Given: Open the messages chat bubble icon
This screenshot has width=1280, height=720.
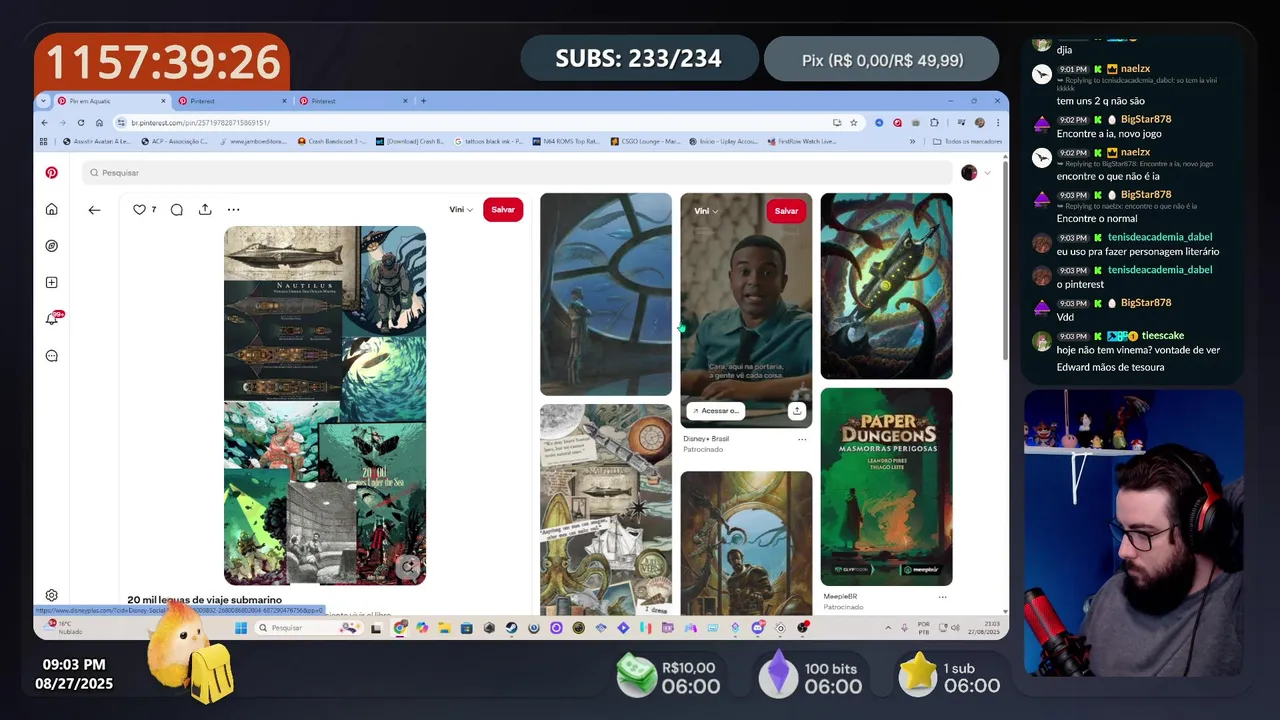Looking at the screenshot, I should (52, 356).
